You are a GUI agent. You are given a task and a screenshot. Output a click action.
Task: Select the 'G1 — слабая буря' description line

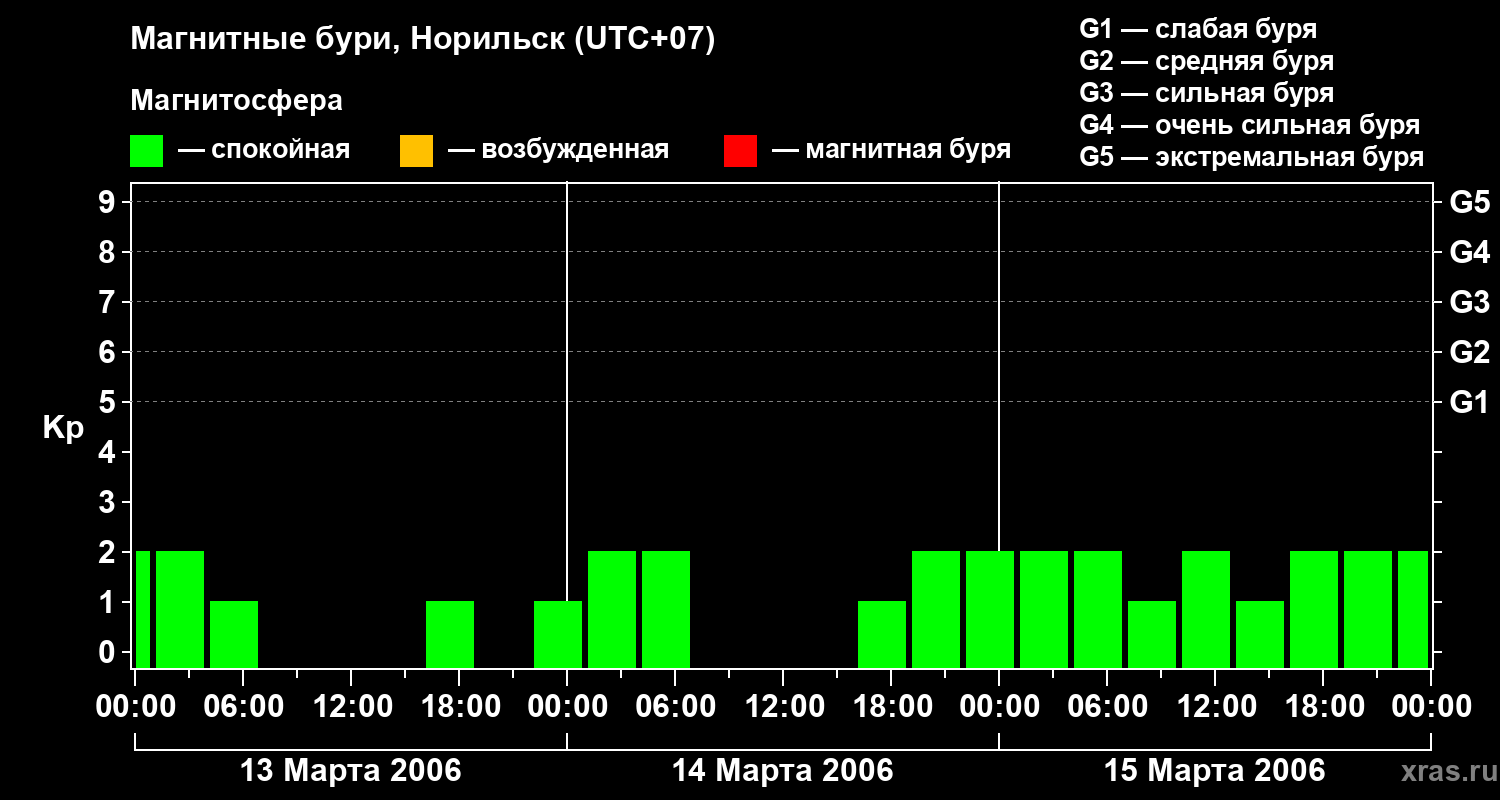[1198, 29]
